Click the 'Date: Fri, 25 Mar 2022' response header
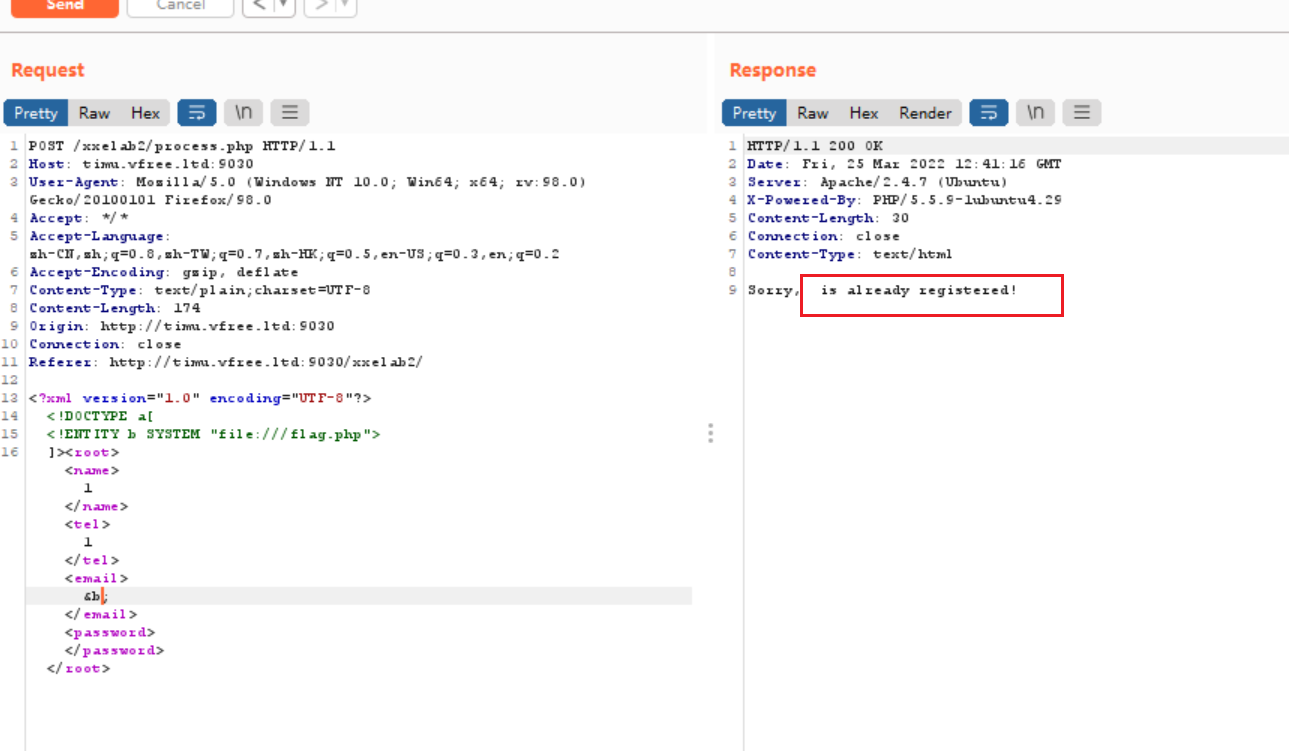This screenshot has height=751, width=1289. click(x=904, y=164)
